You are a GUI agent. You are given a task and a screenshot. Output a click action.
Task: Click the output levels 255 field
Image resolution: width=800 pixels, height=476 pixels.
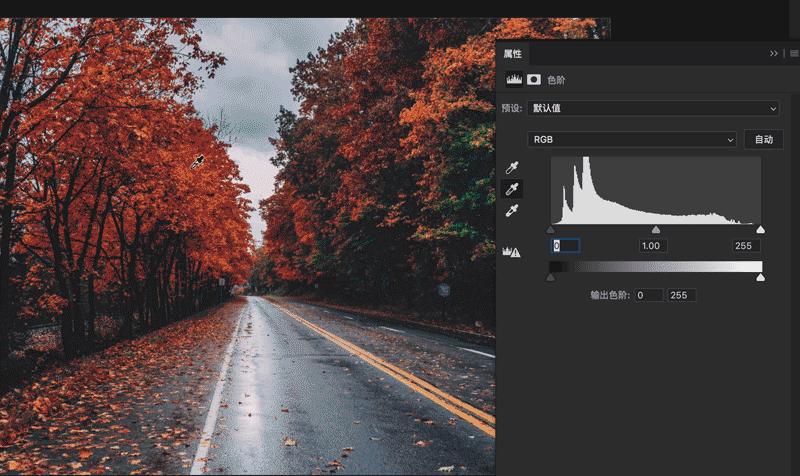[682, 295]
